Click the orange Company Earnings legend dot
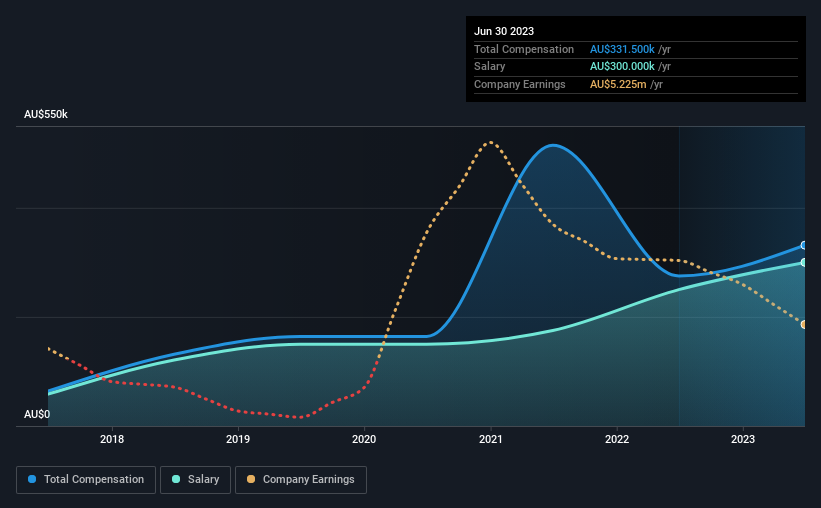 point(251,479)
